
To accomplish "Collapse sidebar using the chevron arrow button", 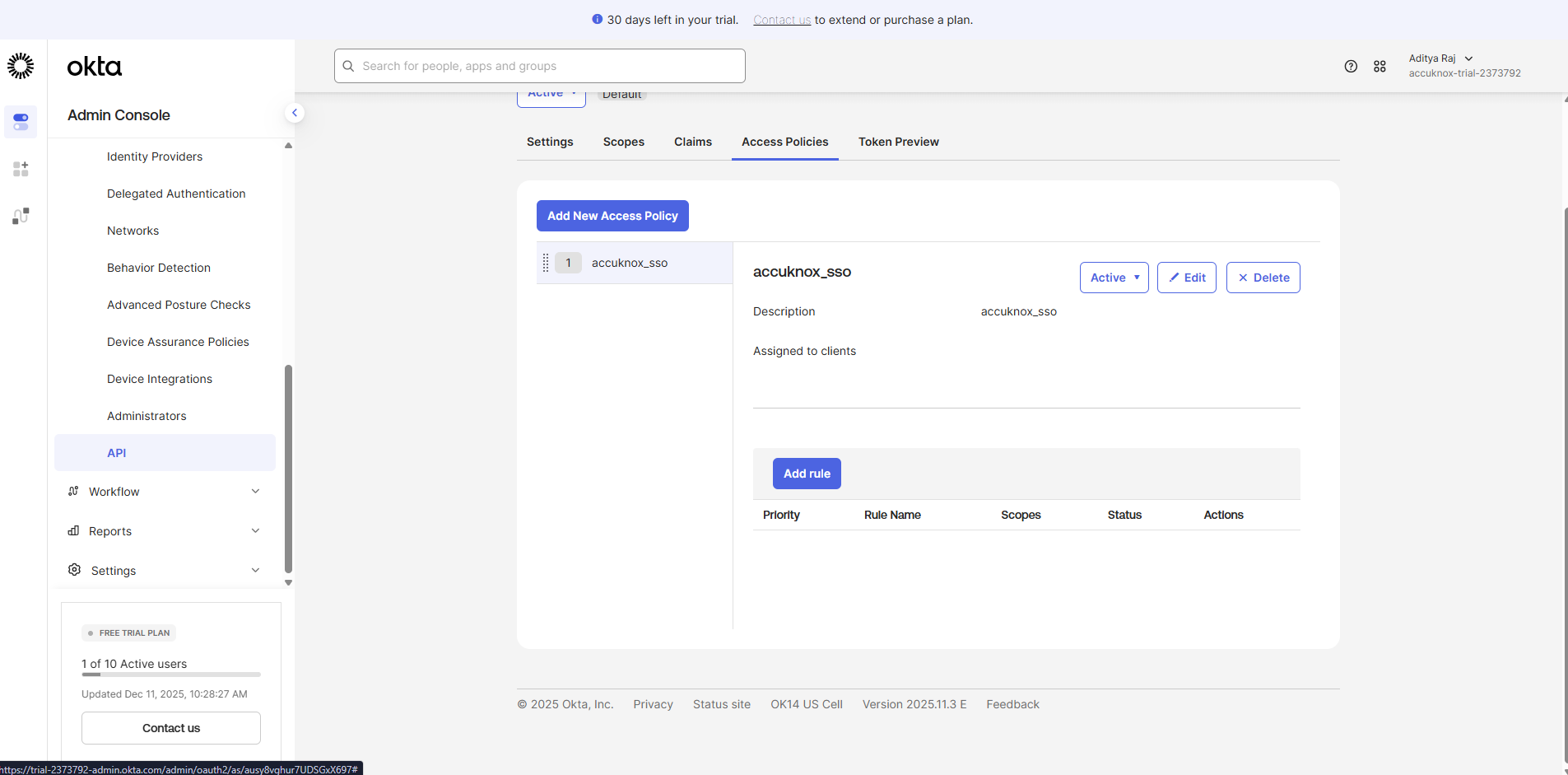I will [x=295, y=113].
